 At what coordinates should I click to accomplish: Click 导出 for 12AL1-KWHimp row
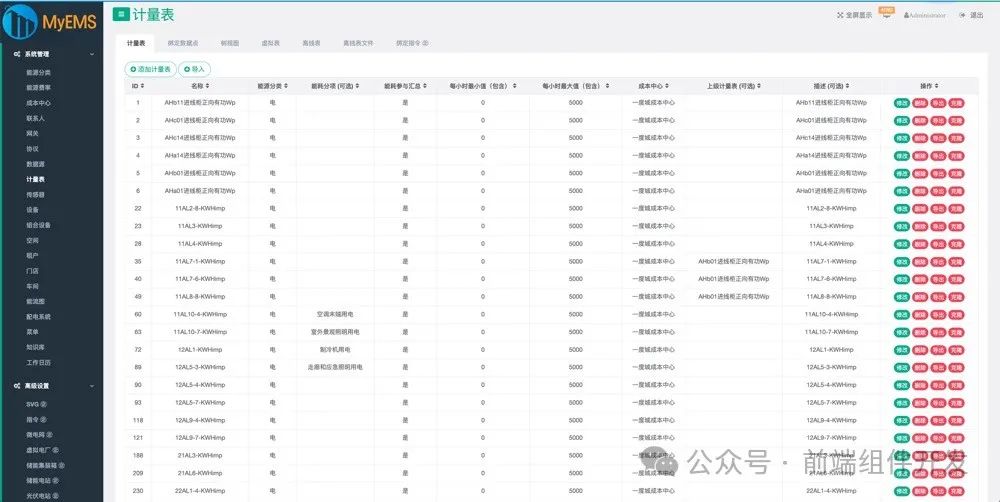938,350
